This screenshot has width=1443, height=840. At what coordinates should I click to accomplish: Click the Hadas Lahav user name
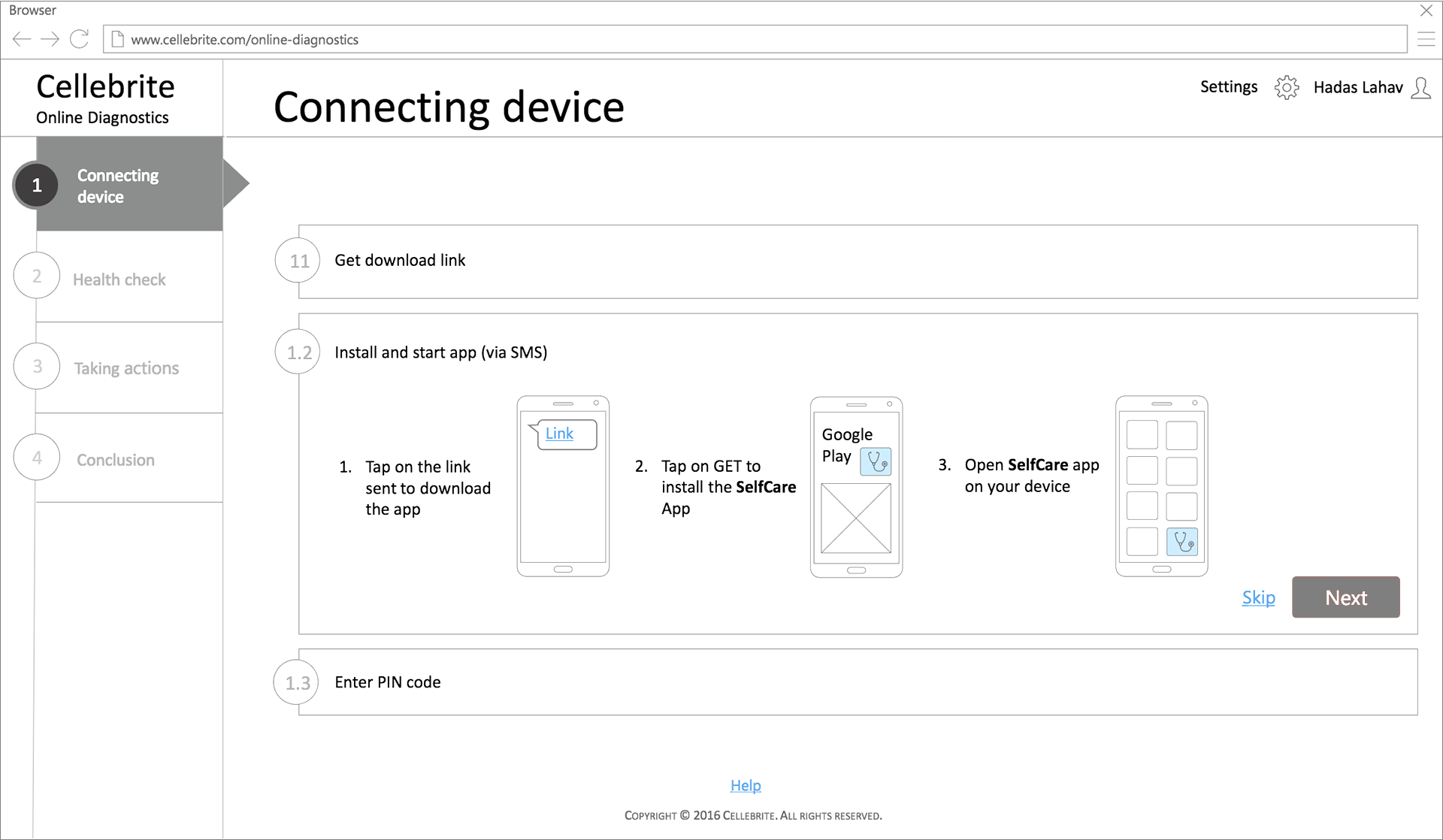point(1357,87)
